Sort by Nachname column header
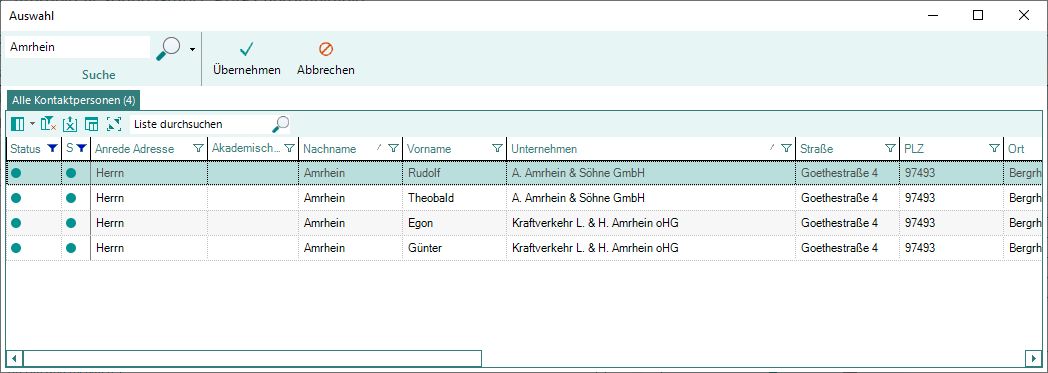 point(330,149)
